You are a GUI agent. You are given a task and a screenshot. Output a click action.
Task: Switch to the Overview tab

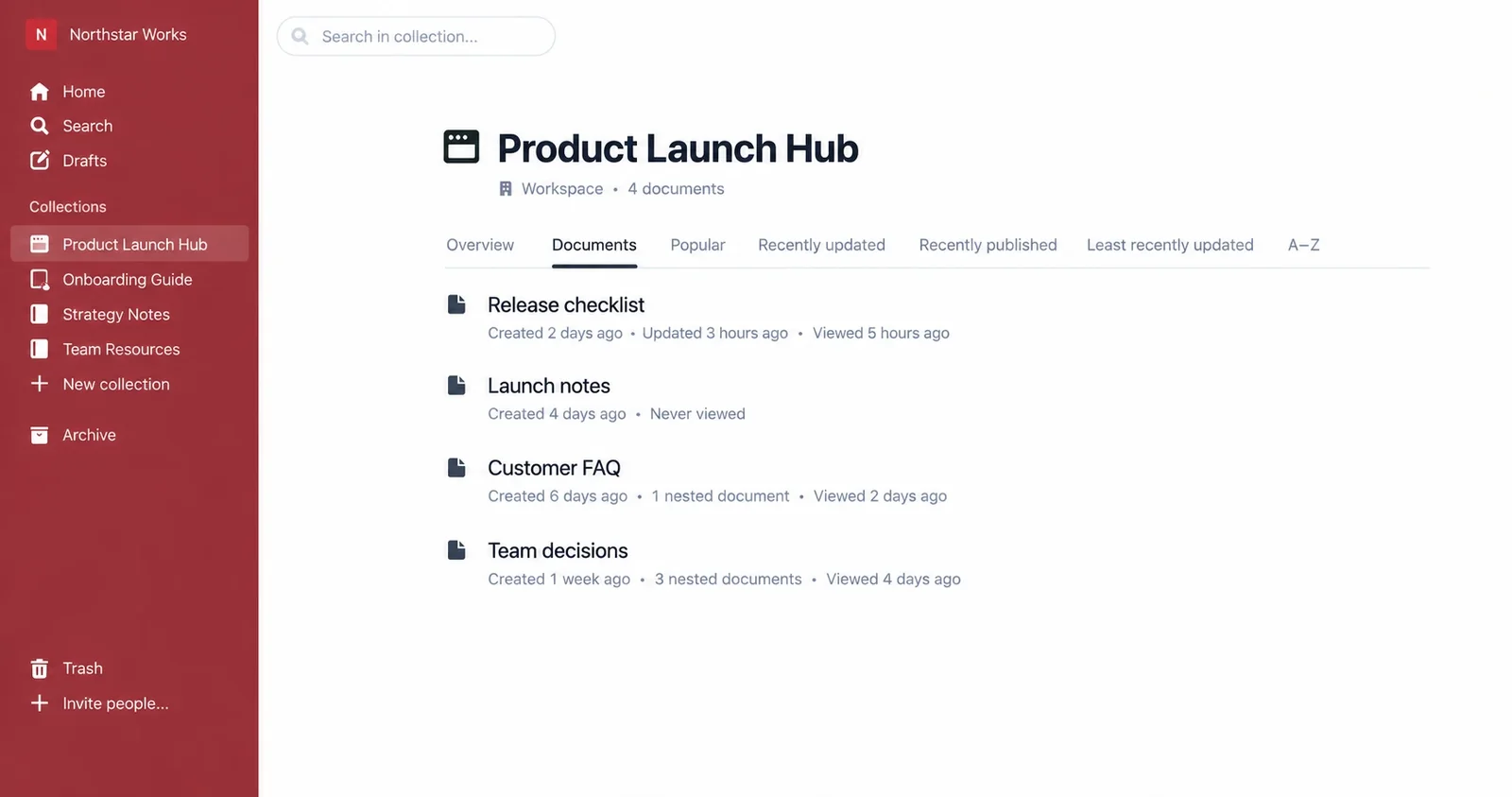coord(480,245)
